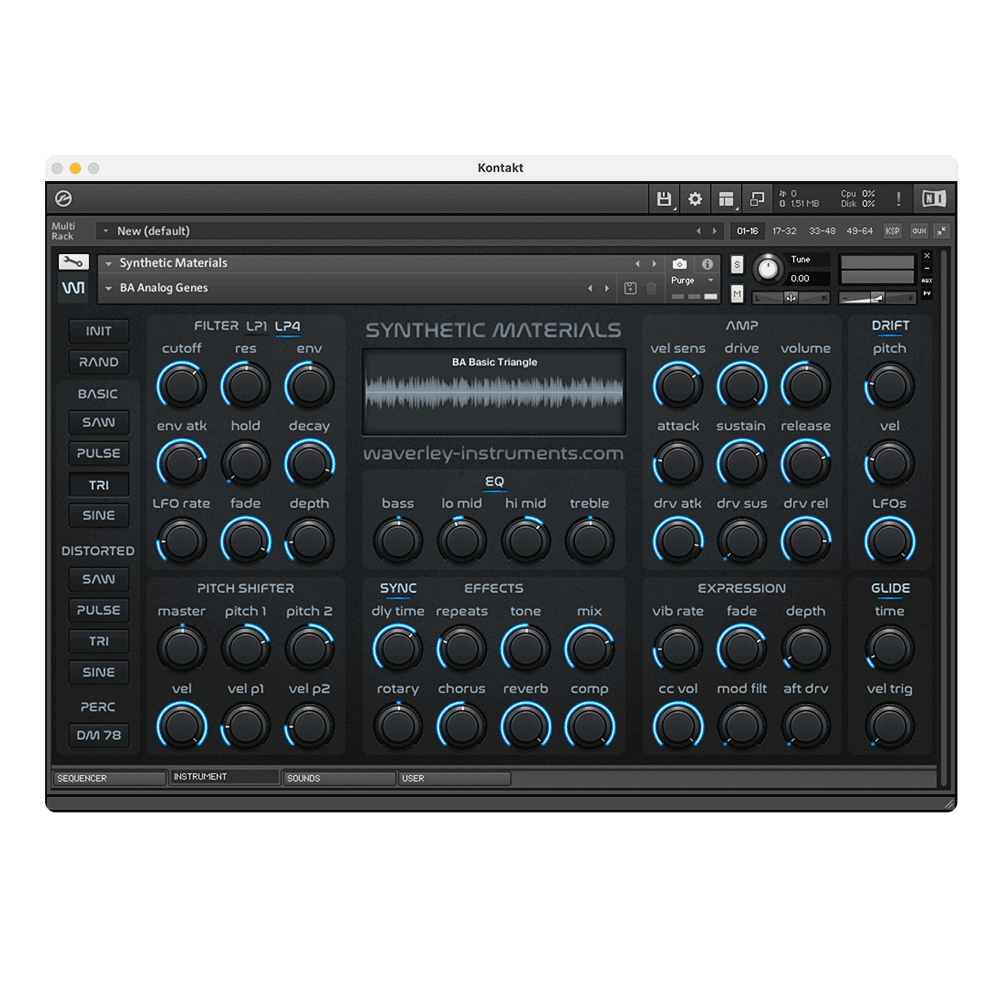Open instrument edit mode wrench icon
The height and width of the screenshot is (1000, 1000).
(x=73, y=261)
